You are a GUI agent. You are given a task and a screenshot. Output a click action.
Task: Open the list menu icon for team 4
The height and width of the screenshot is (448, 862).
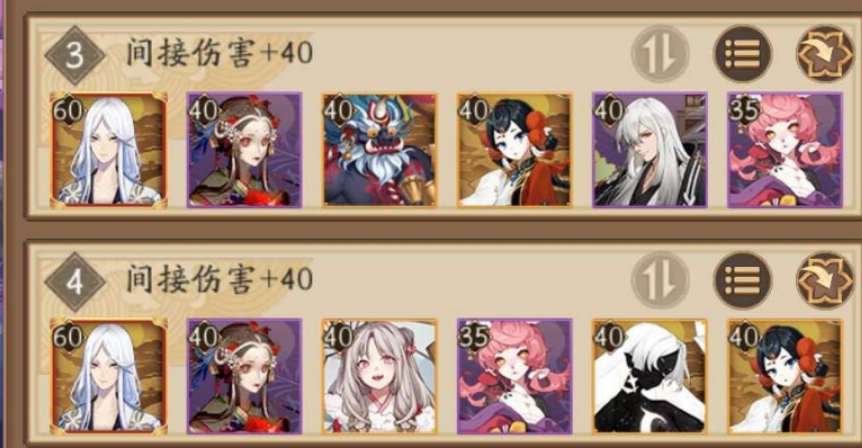pyautogui.click(x=743, y=280)
